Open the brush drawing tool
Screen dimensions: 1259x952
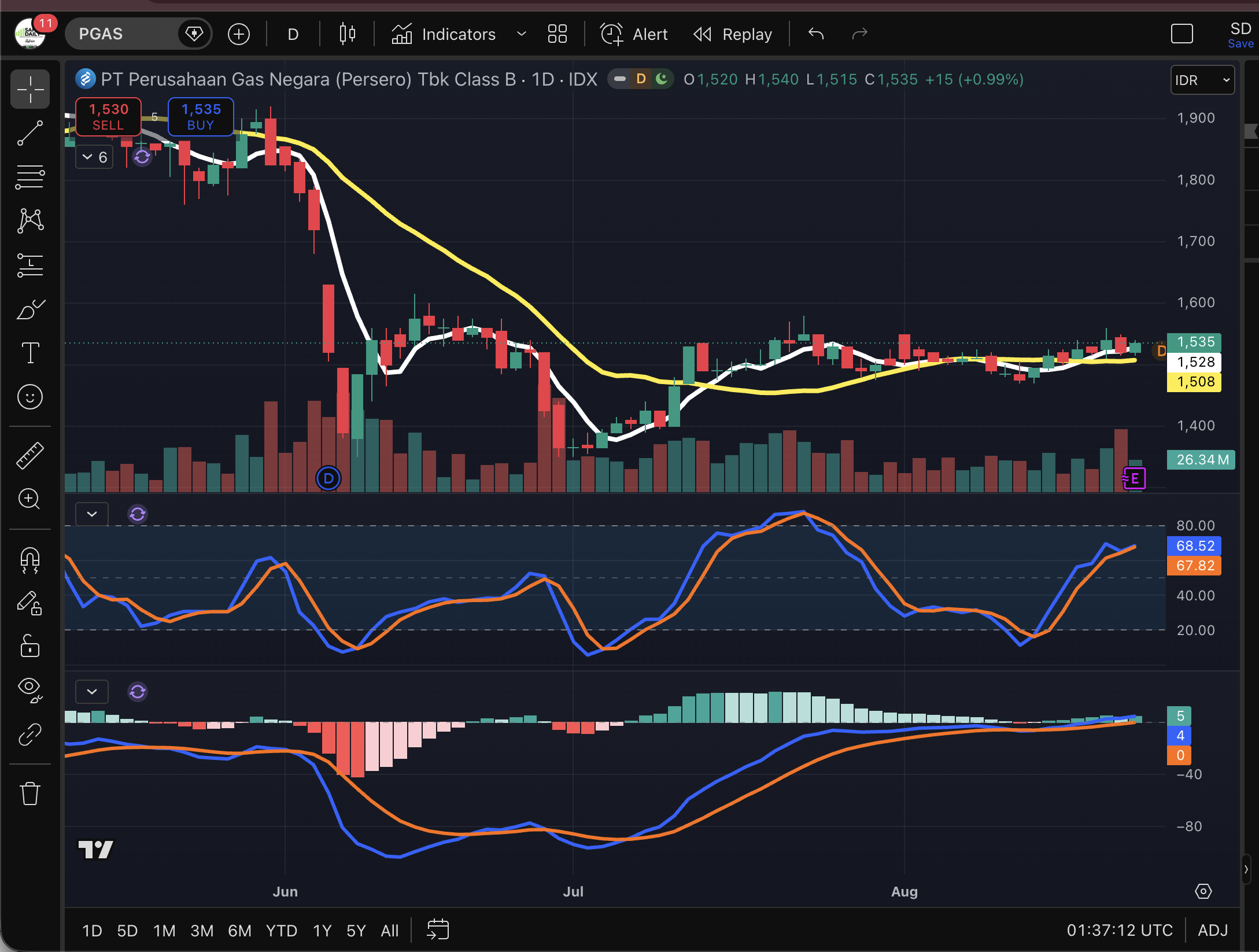click(x=30, y=309)
